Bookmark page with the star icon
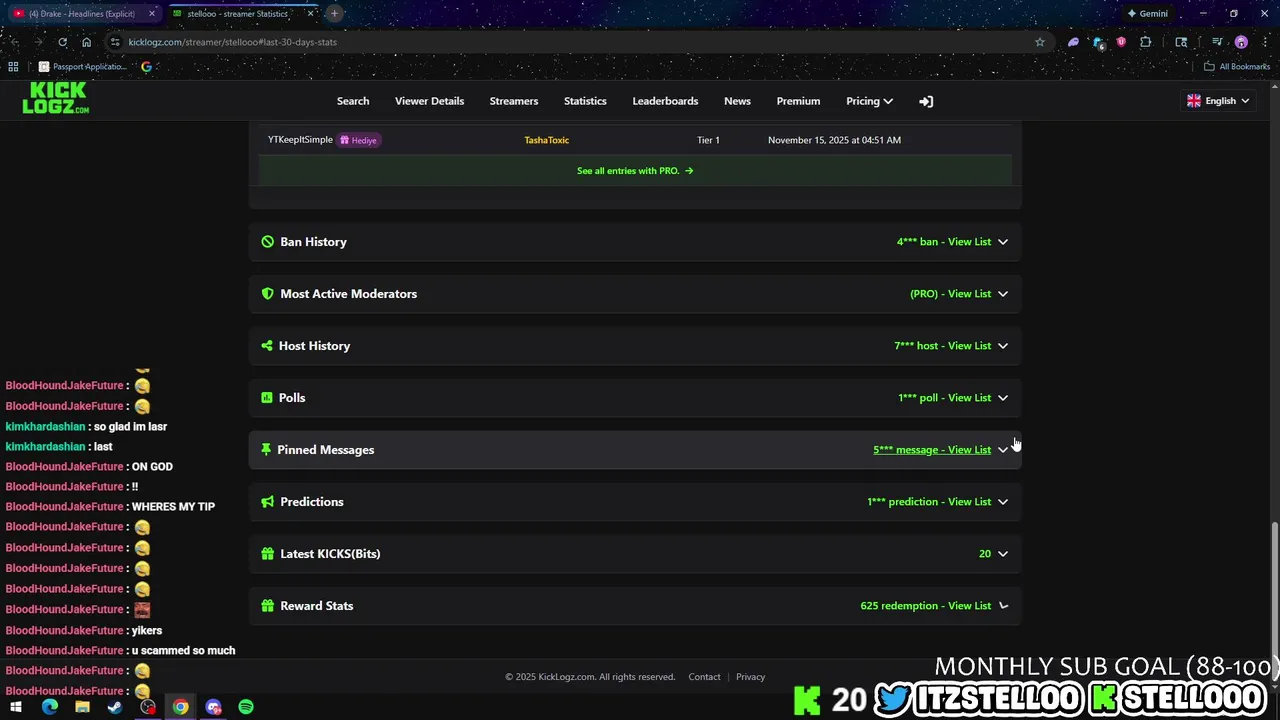 [x=1040, y=42]
